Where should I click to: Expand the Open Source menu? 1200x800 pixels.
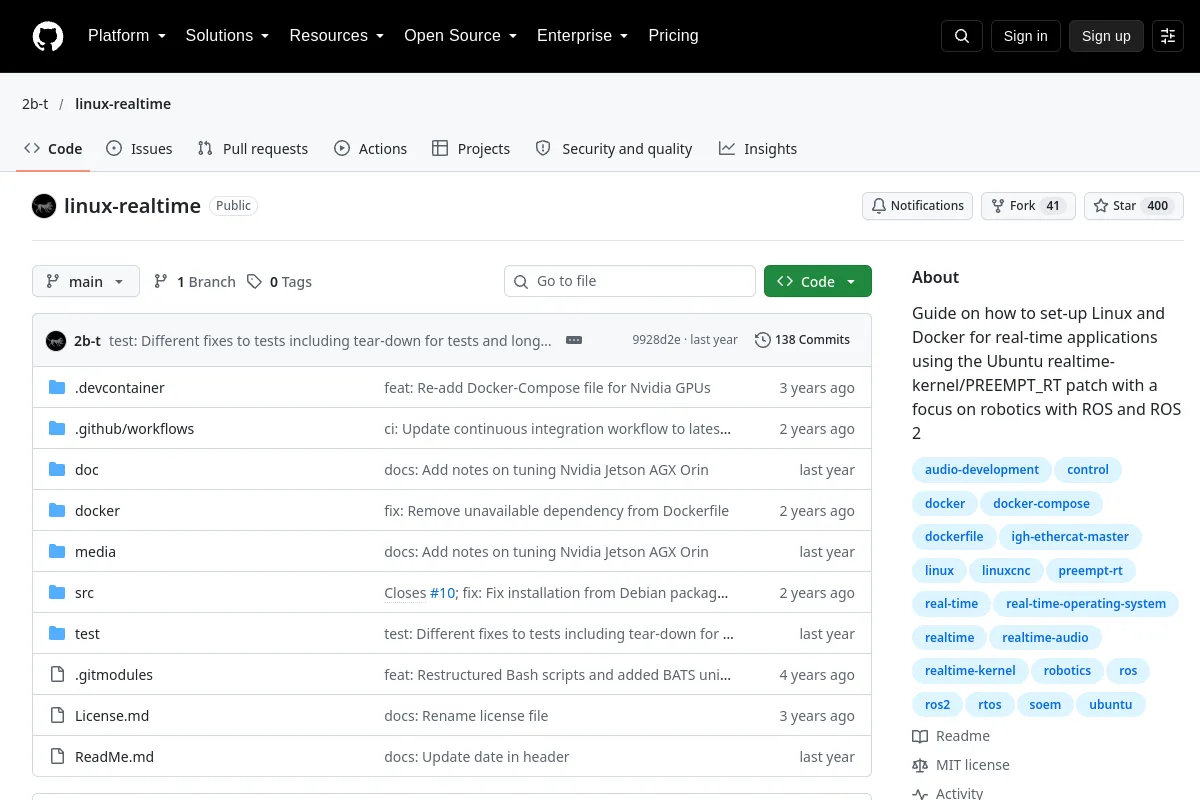pos(461,36)
